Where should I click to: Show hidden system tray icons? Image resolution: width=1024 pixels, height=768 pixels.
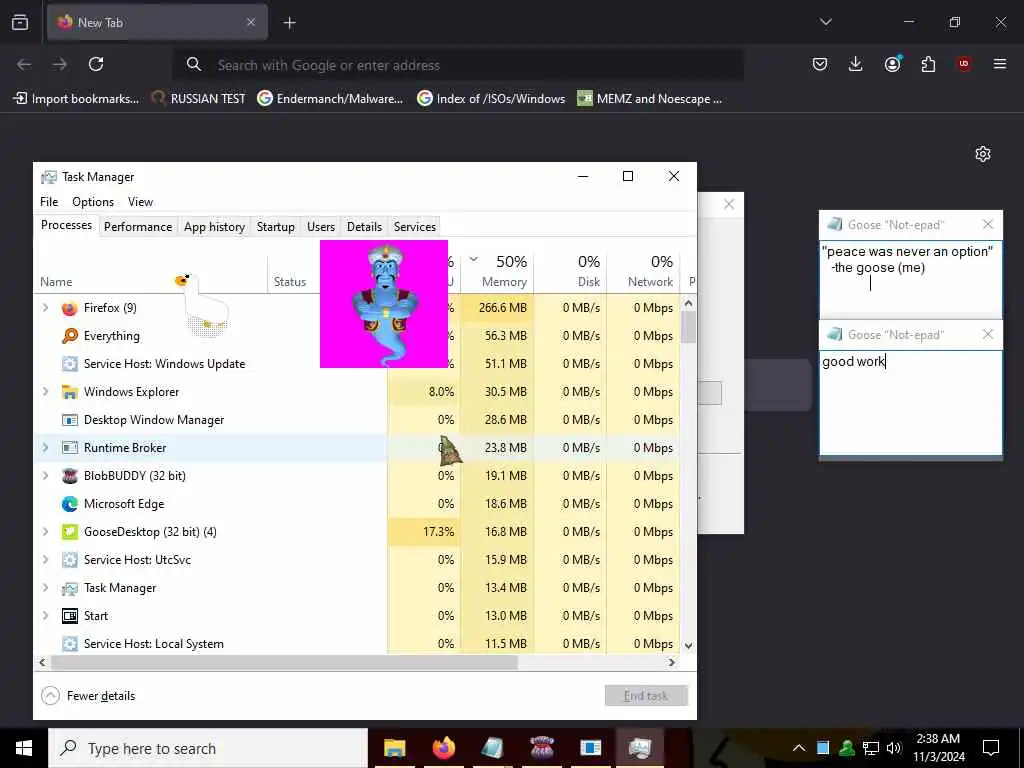click(x=799, y=748)
